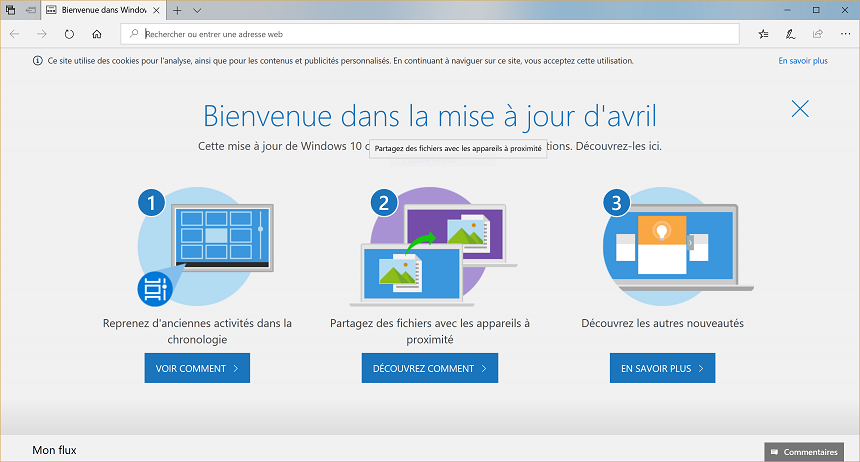This screenshot has width=860, height=462.
Task: Dismiss the welcome banner with the X
Action: click(800, 109)
